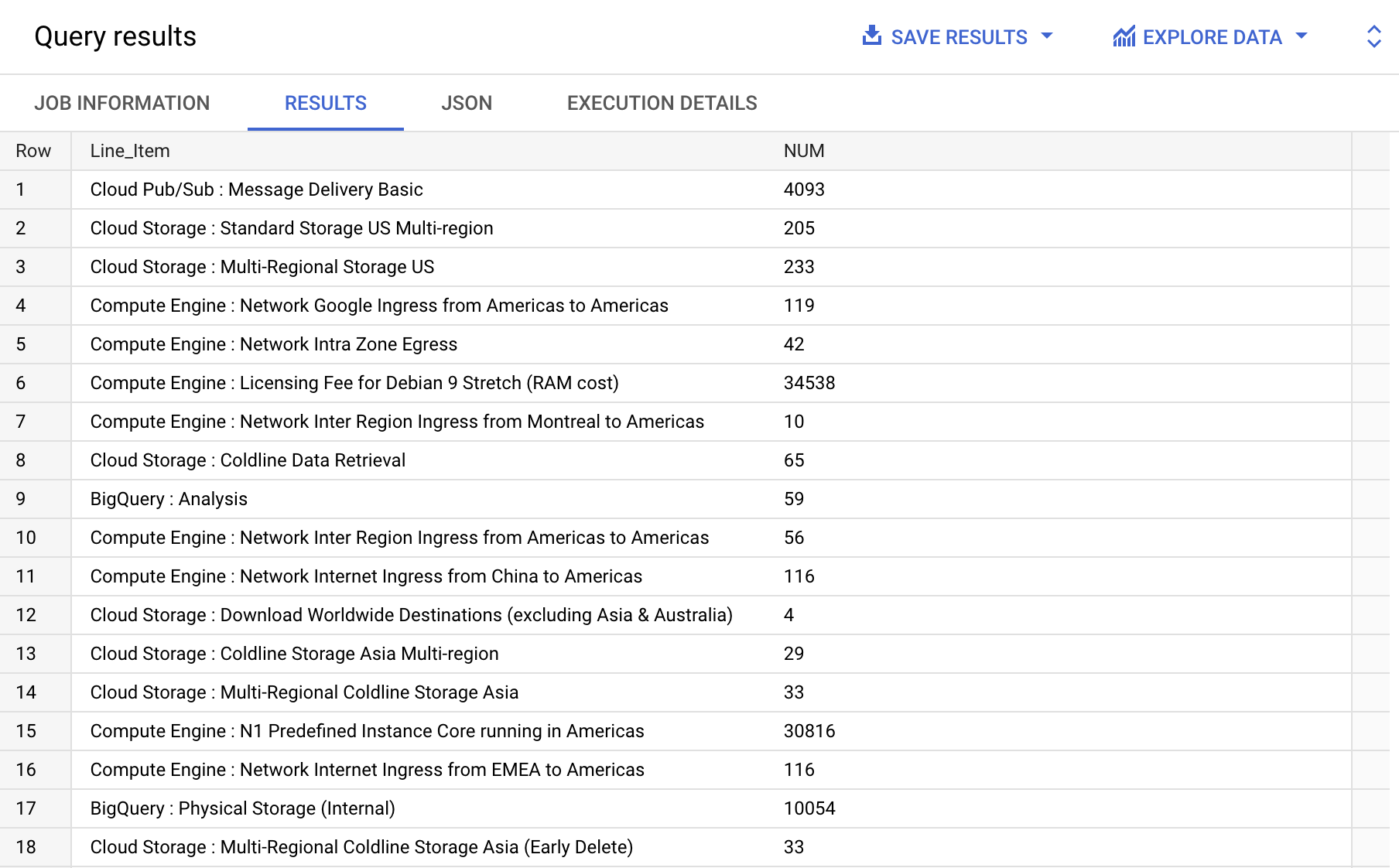Click the NUM value 116 in row 11

pos(799,576)
